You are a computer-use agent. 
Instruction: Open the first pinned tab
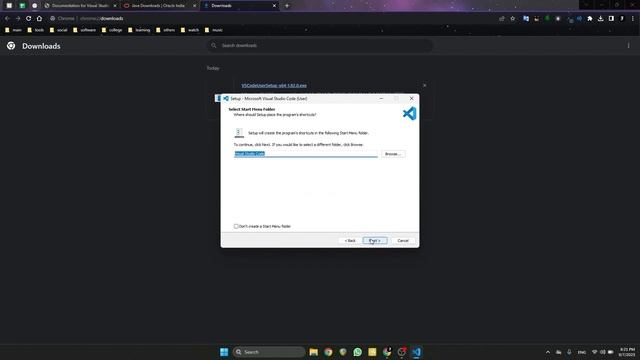tap(9, 6)
